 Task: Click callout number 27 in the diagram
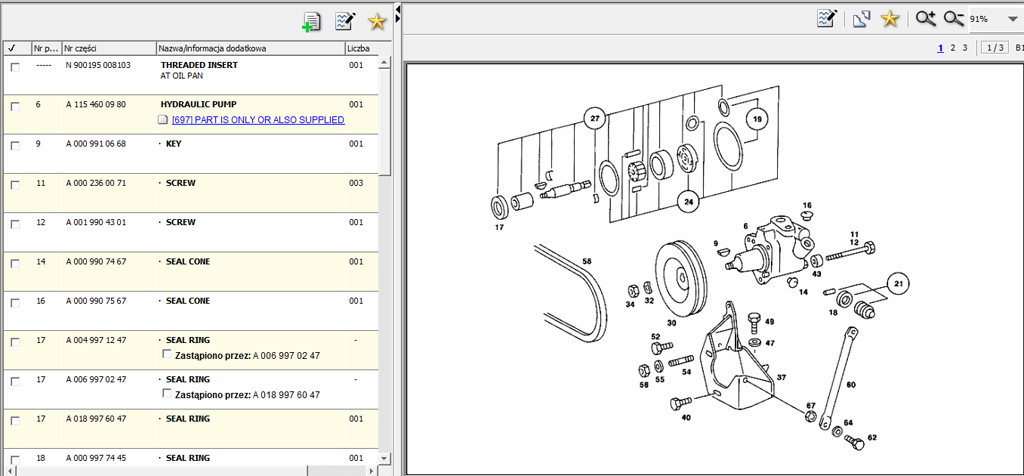(x=595, y=120)
